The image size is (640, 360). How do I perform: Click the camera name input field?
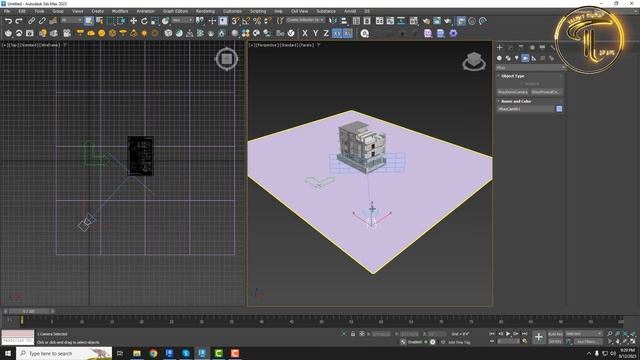tap(526, 109)
